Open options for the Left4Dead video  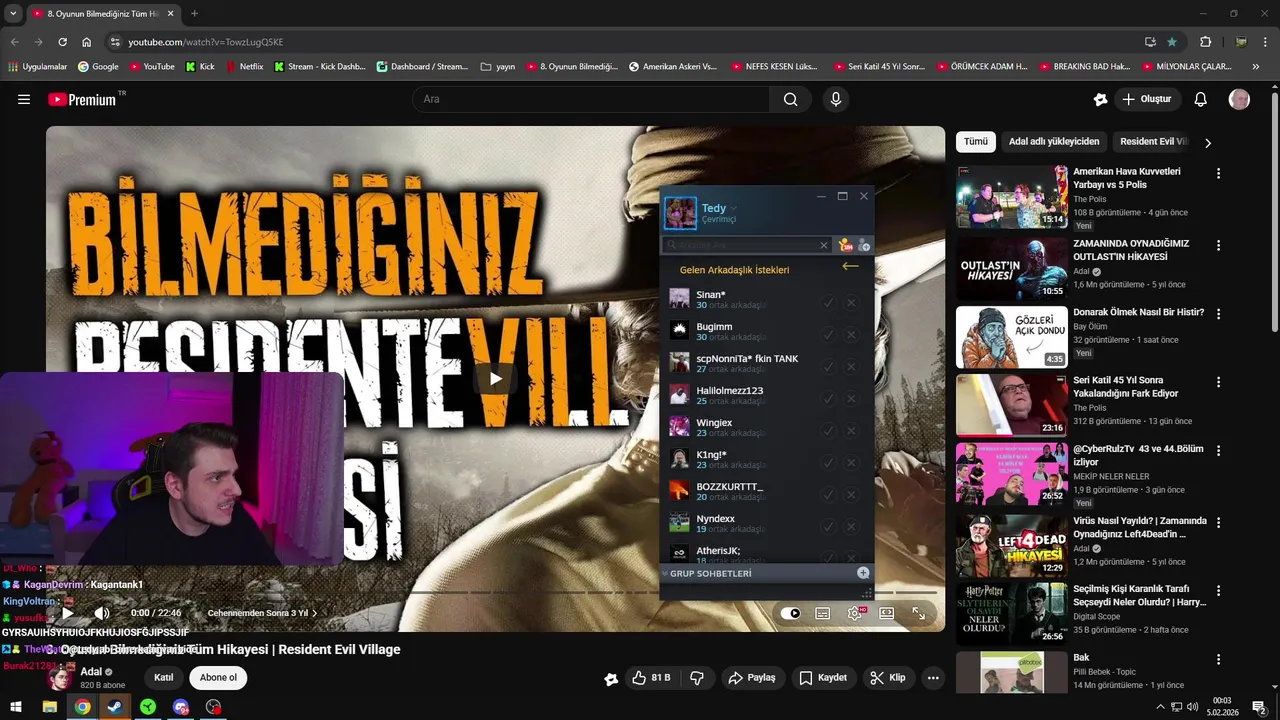1218,522
